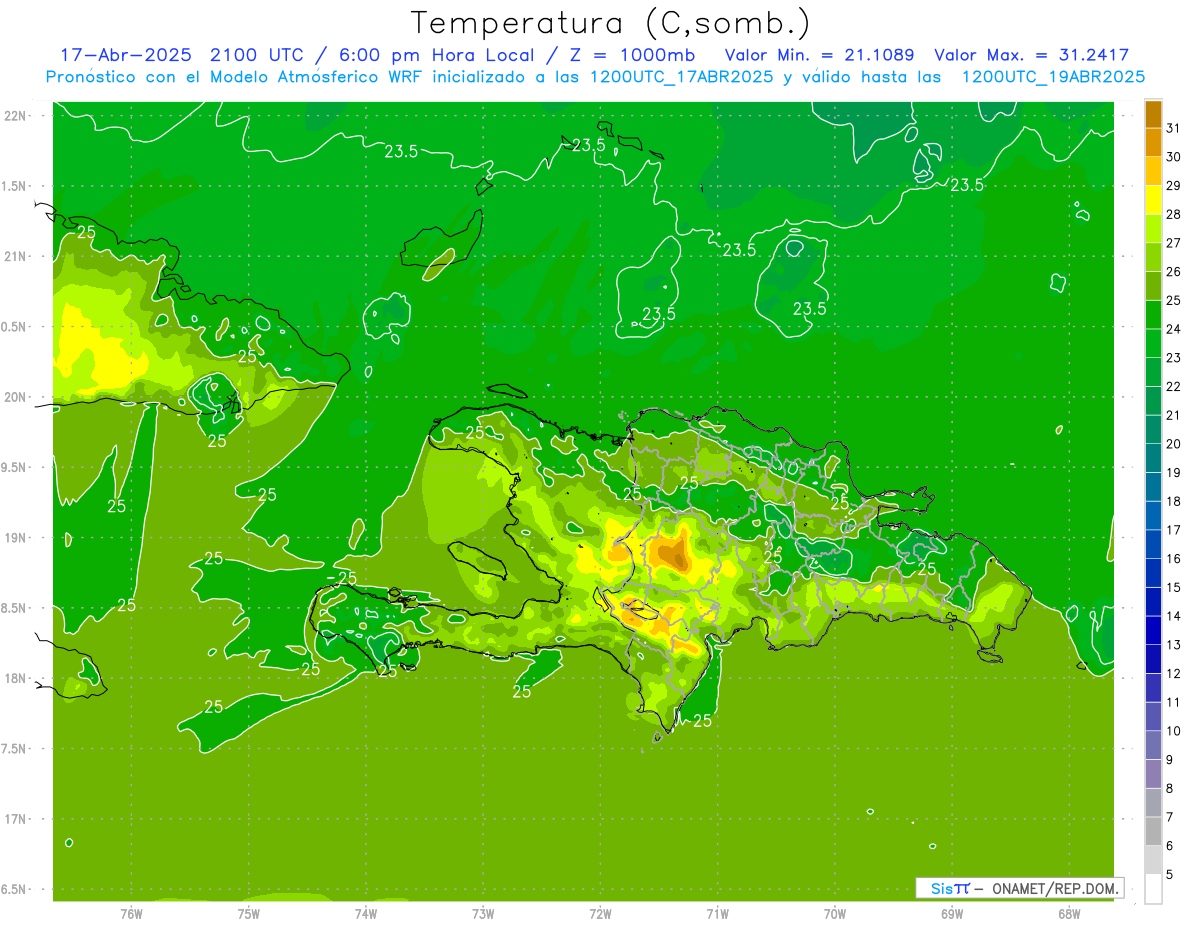The image size is (1200, 927).
Task: Click the dark orange top swatch above 31
Action: pos(1153,115)
